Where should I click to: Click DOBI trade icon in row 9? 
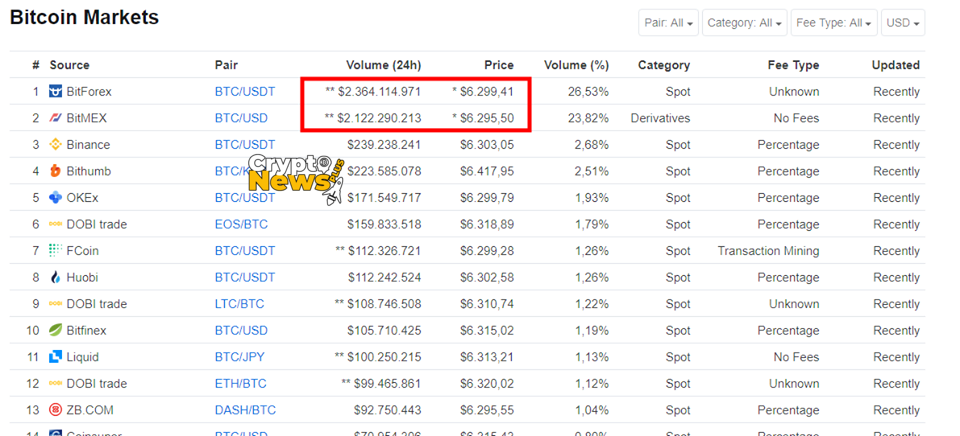coord(56,304)
